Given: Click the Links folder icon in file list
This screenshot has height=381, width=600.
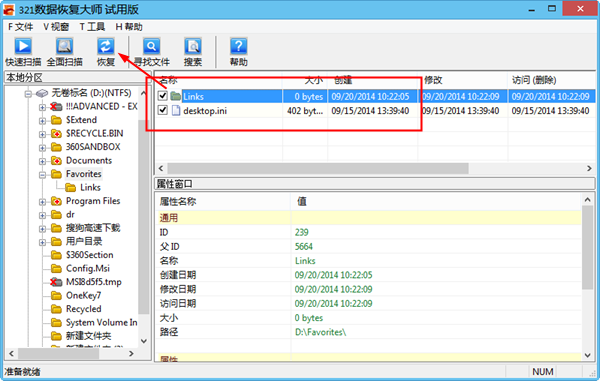Looking at the screenshot, I should pyautogui.click(x=176, y=96).
